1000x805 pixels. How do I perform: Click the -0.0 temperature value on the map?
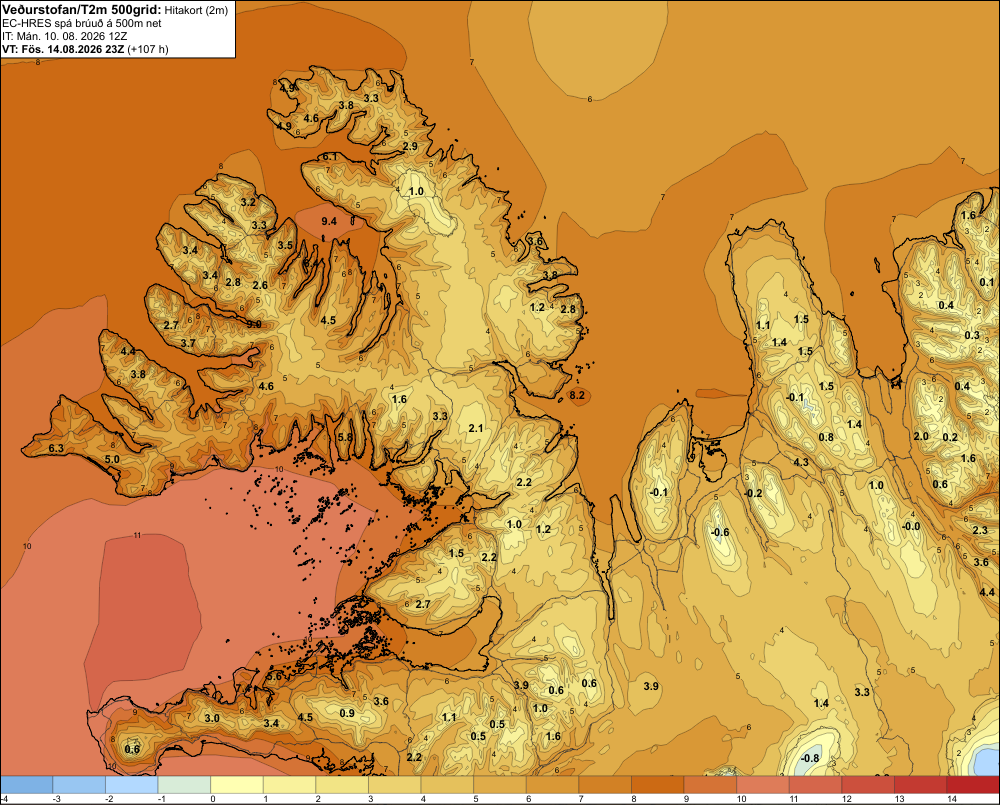(911, 526)
